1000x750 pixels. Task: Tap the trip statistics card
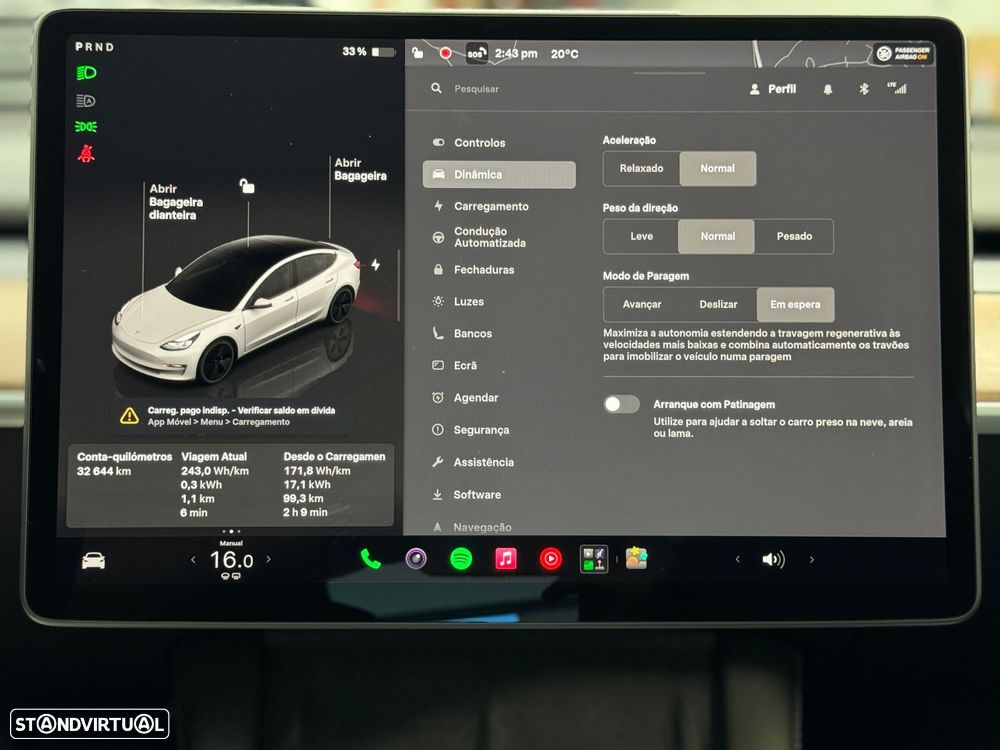tap(230, 485)
